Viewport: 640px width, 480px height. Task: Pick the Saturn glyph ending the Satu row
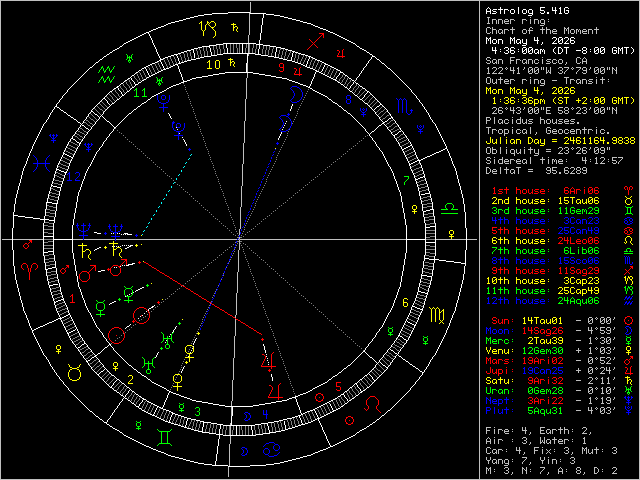[629, 381]
